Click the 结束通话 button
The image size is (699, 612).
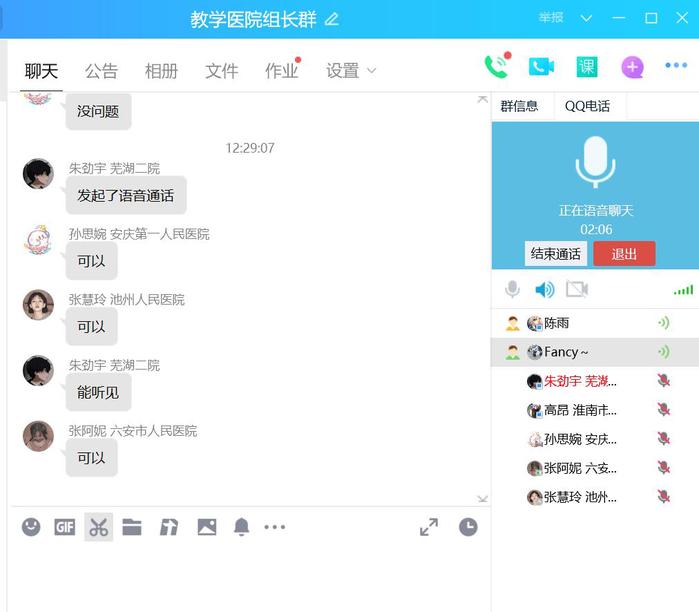(x=555, y=254)
